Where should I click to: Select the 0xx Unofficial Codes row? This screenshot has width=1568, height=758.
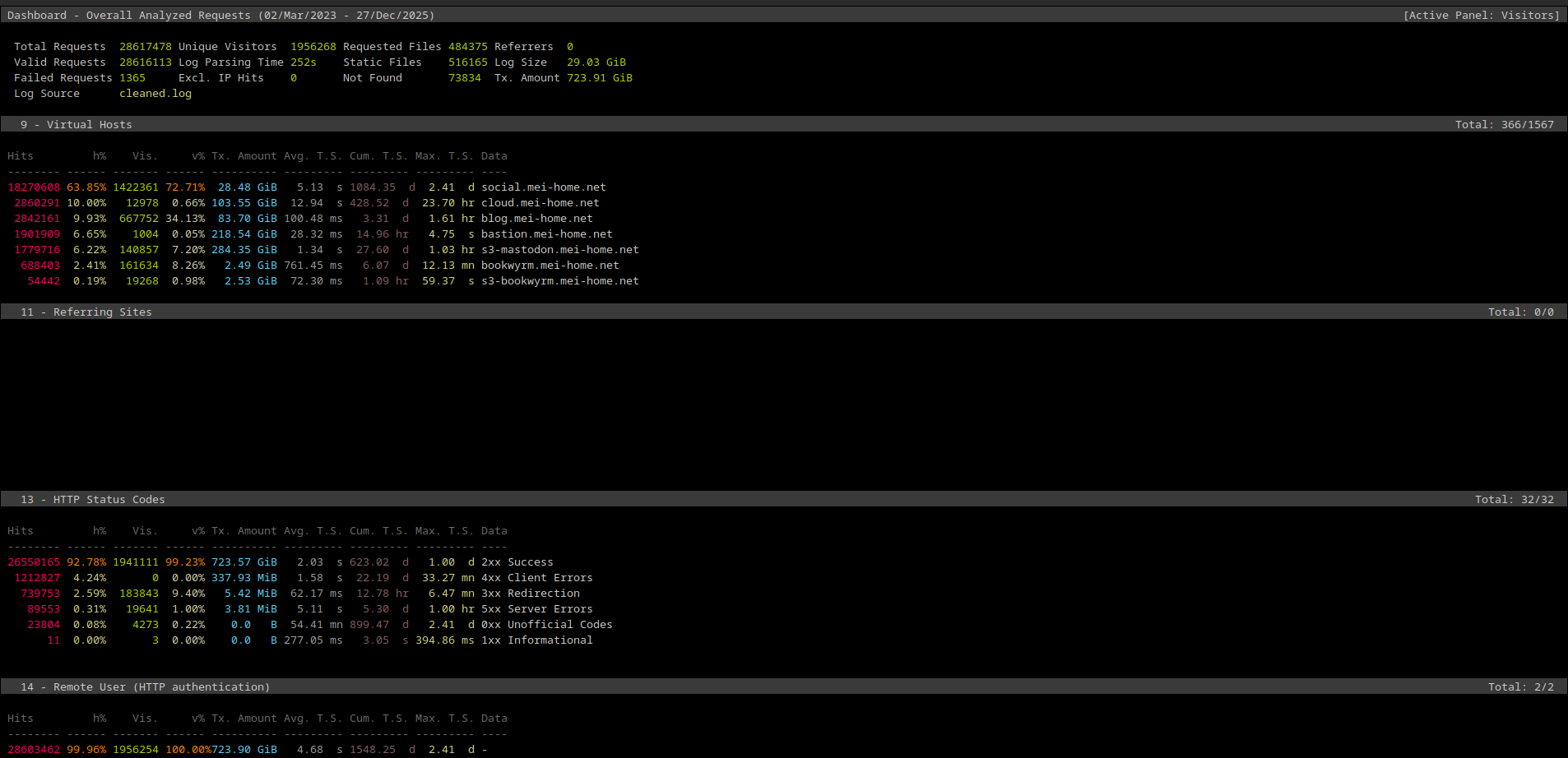[548, 624]
